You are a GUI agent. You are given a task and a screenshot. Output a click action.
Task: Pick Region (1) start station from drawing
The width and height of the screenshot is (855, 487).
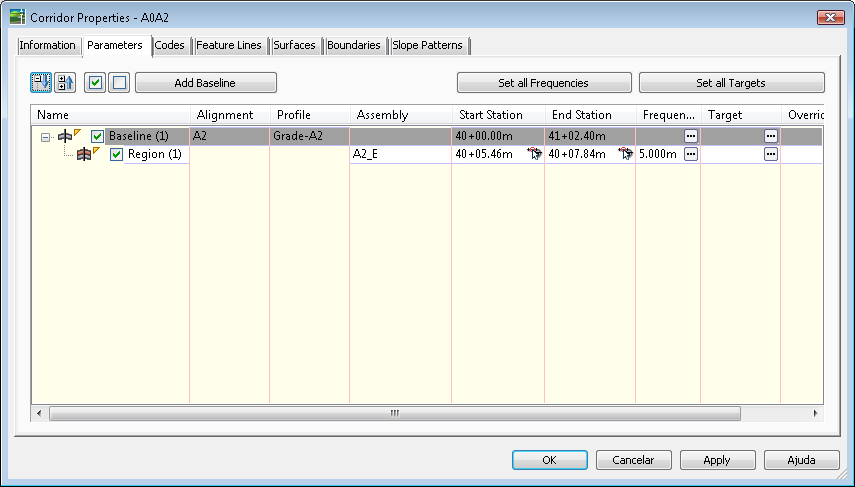coord(535,154)
